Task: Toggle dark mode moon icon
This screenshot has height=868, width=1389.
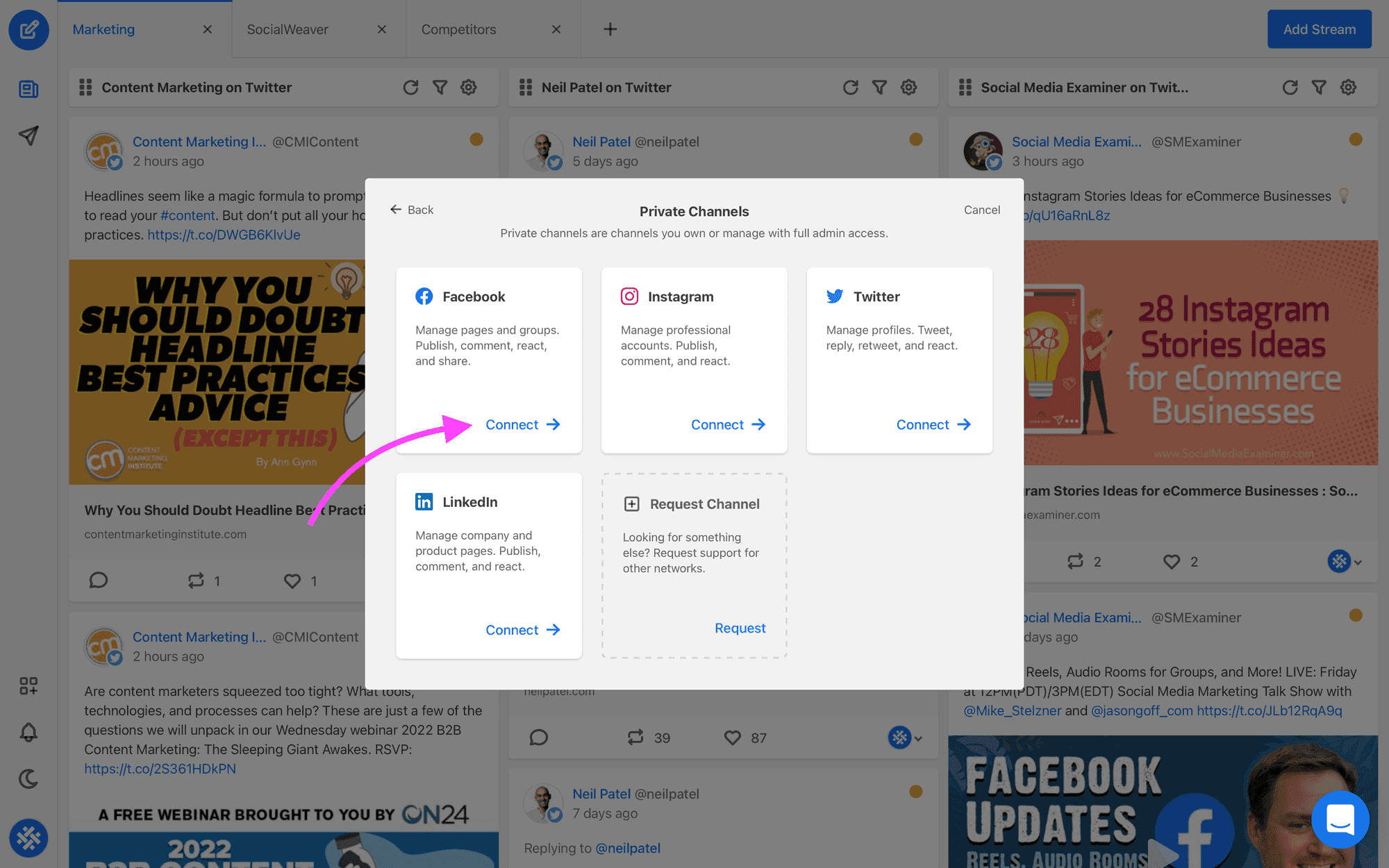Action: click(28, 778)
